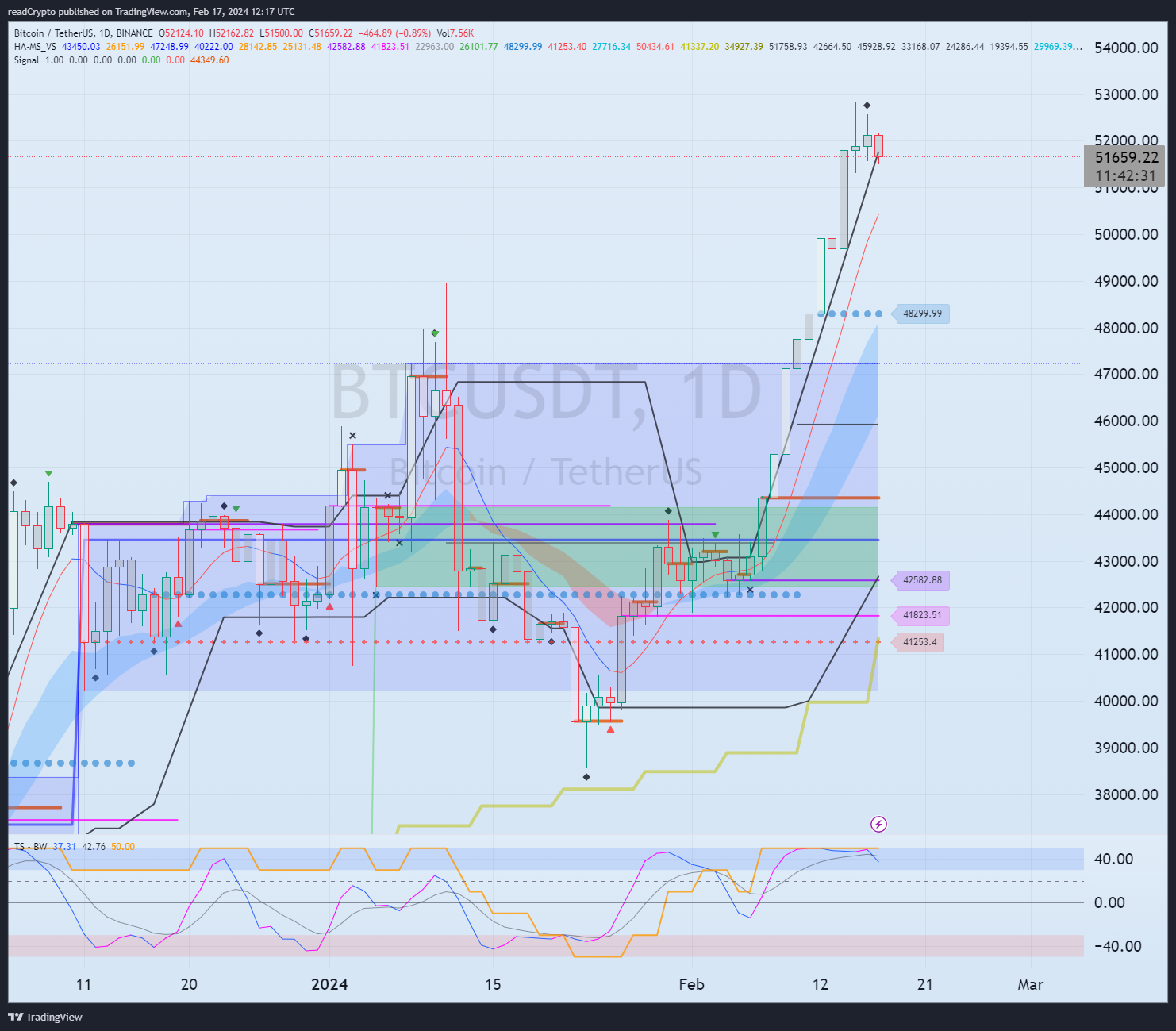Screen dimensions: 1176x1031
Task: Click the purple lightning bolt event icon
Action: [x=878, y=825]
